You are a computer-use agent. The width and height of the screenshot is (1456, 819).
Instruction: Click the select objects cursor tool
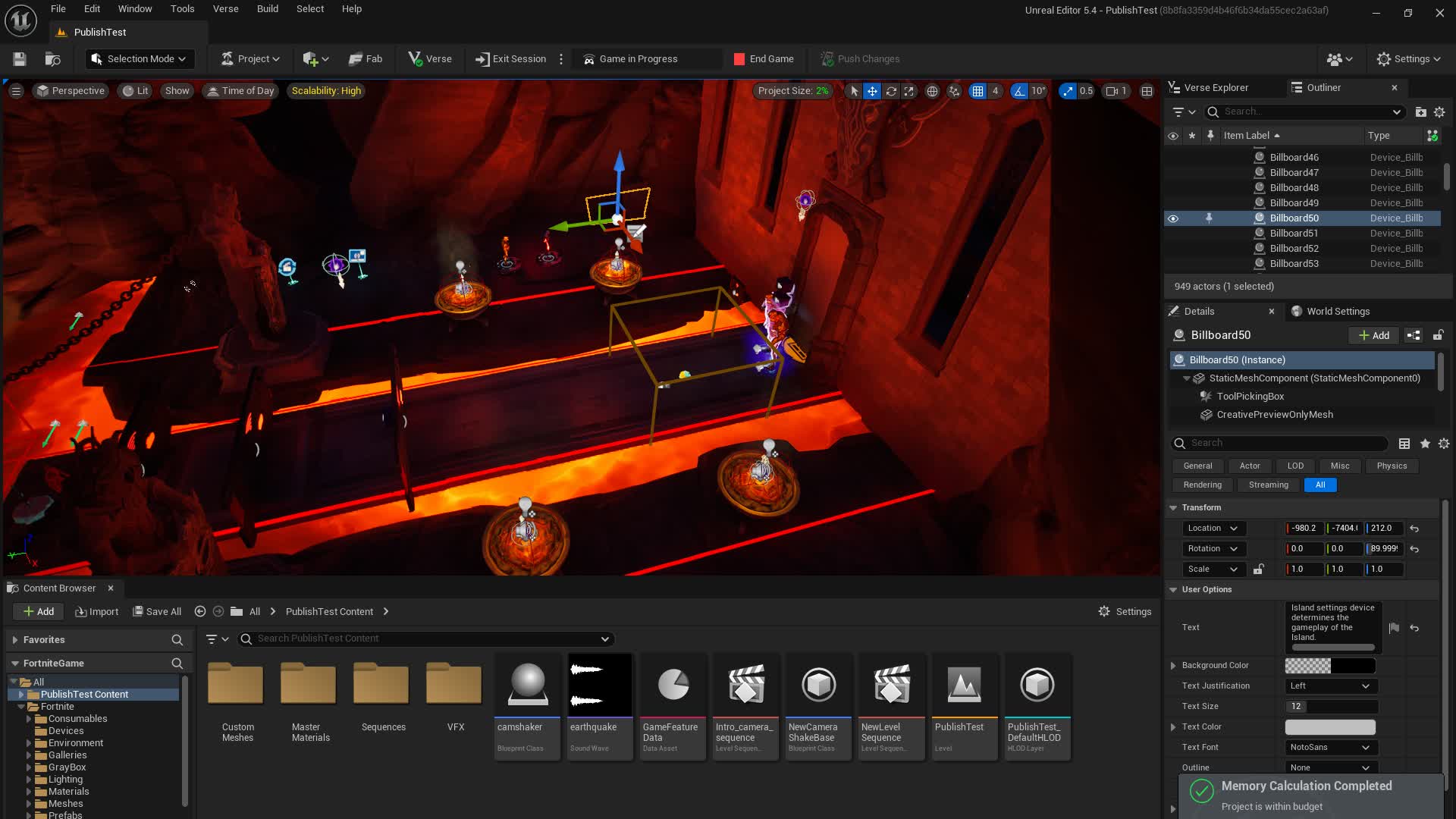click(855, 91)
